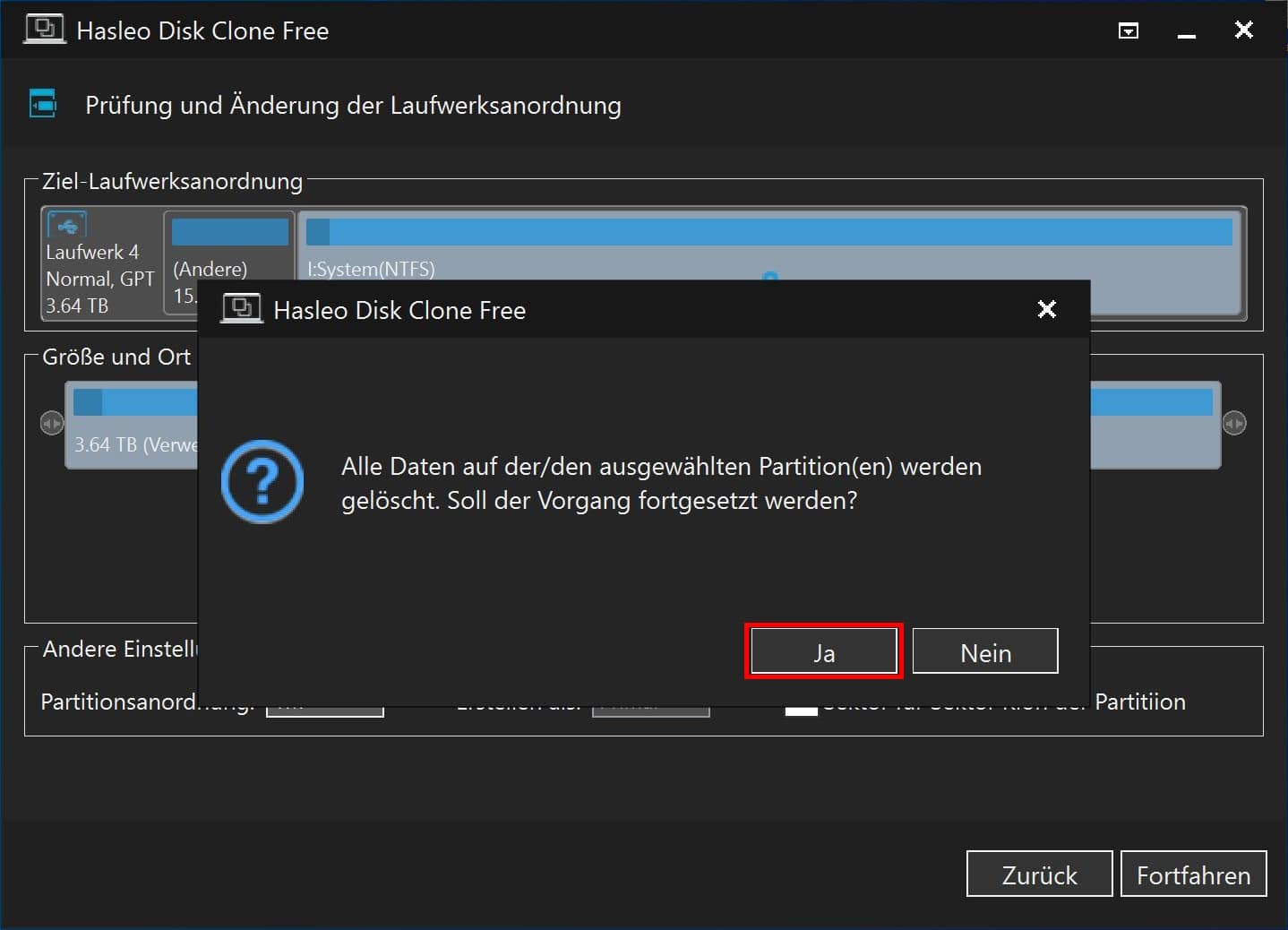The image size is (1288, 930).
Task: Open the main window title-bar menu icon
Action: [1129, 31]
